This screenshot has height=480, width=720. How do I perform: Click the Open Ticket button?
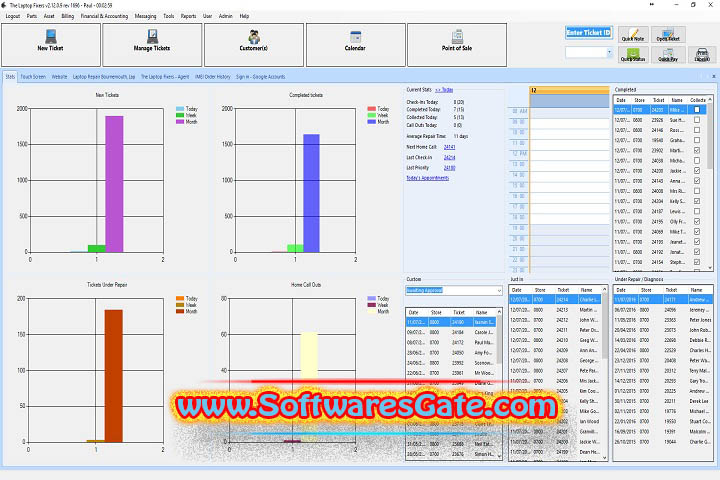(x=668, y=34)
